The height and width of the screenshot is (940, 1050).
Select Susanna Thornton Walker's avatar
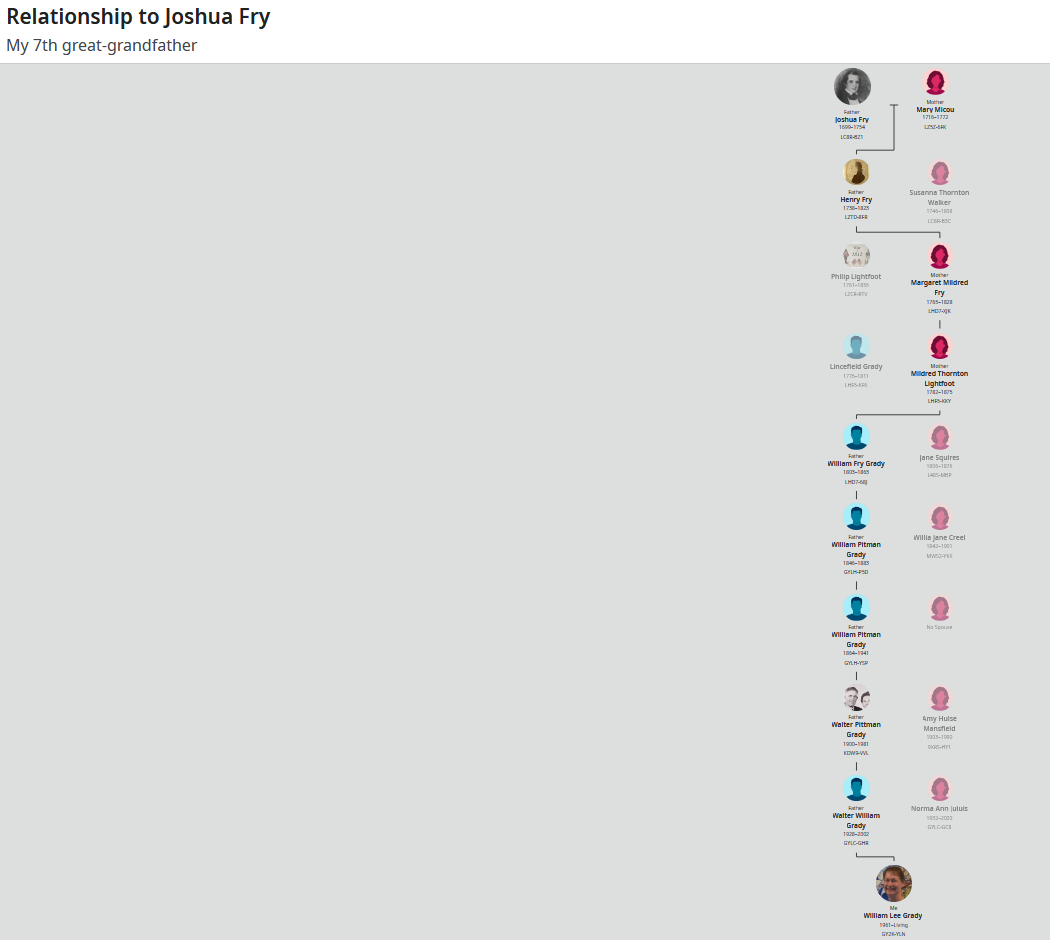pos(940,173)
